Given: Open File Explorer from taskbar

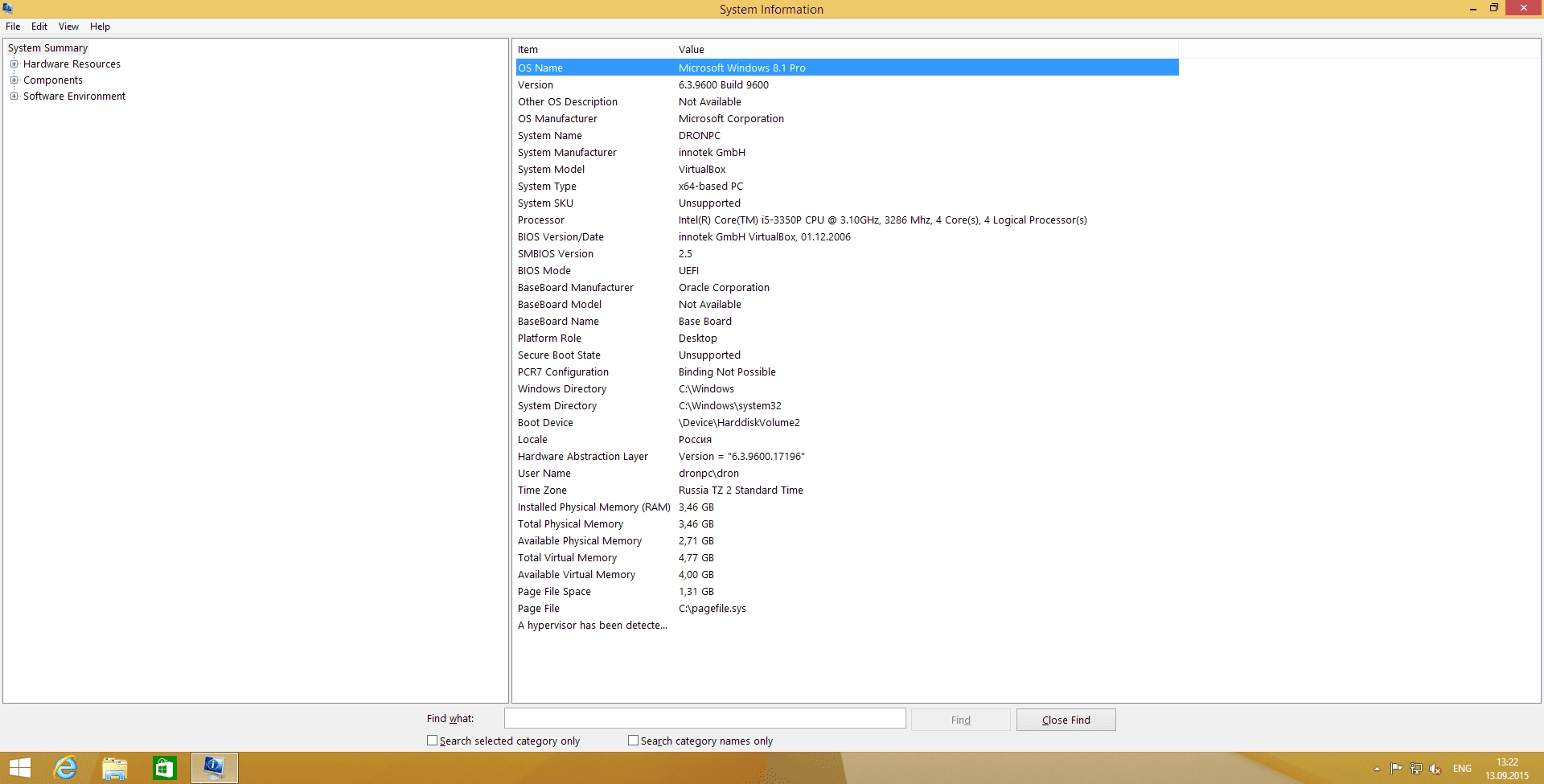Looking at the screenshot, I should coord(115,768).
